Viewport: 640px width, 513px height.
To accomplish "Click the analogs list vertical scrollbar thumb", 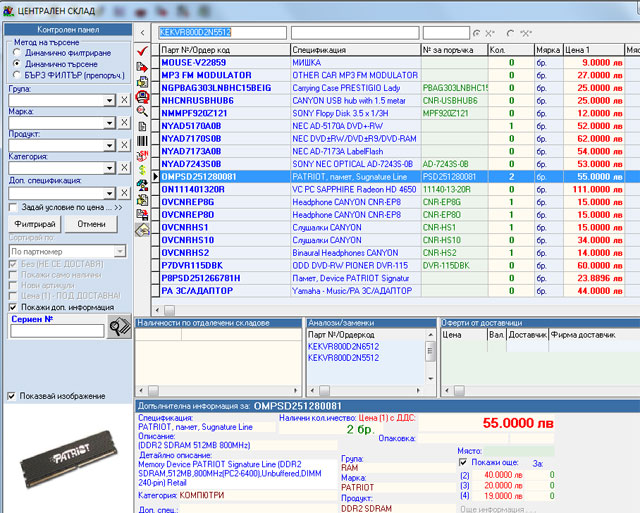I will click(430, 352).
